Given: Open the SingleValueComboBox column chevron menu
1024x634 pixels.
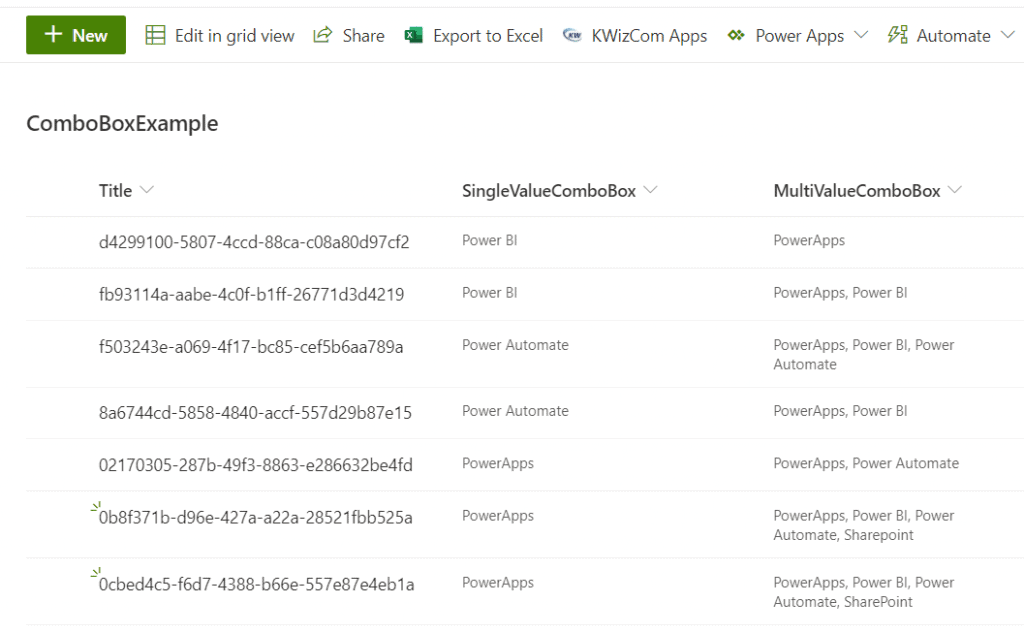Looking at the screenshot, I should pyautogui.click(x=650, y=190).
